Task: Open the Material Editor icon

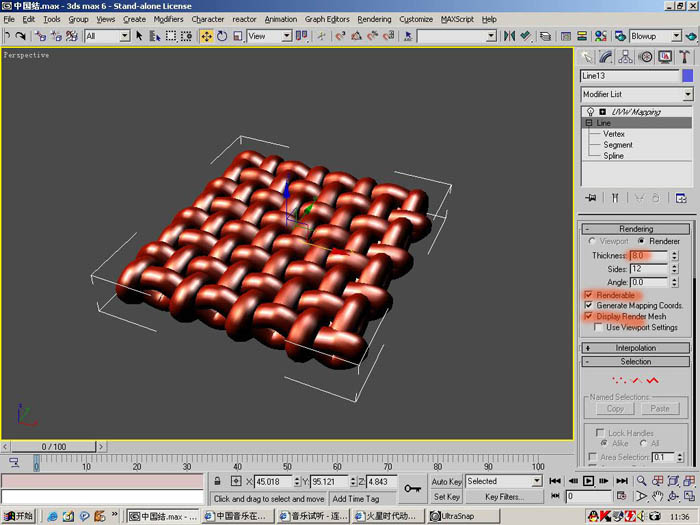Action: click(x=601, y=36)
